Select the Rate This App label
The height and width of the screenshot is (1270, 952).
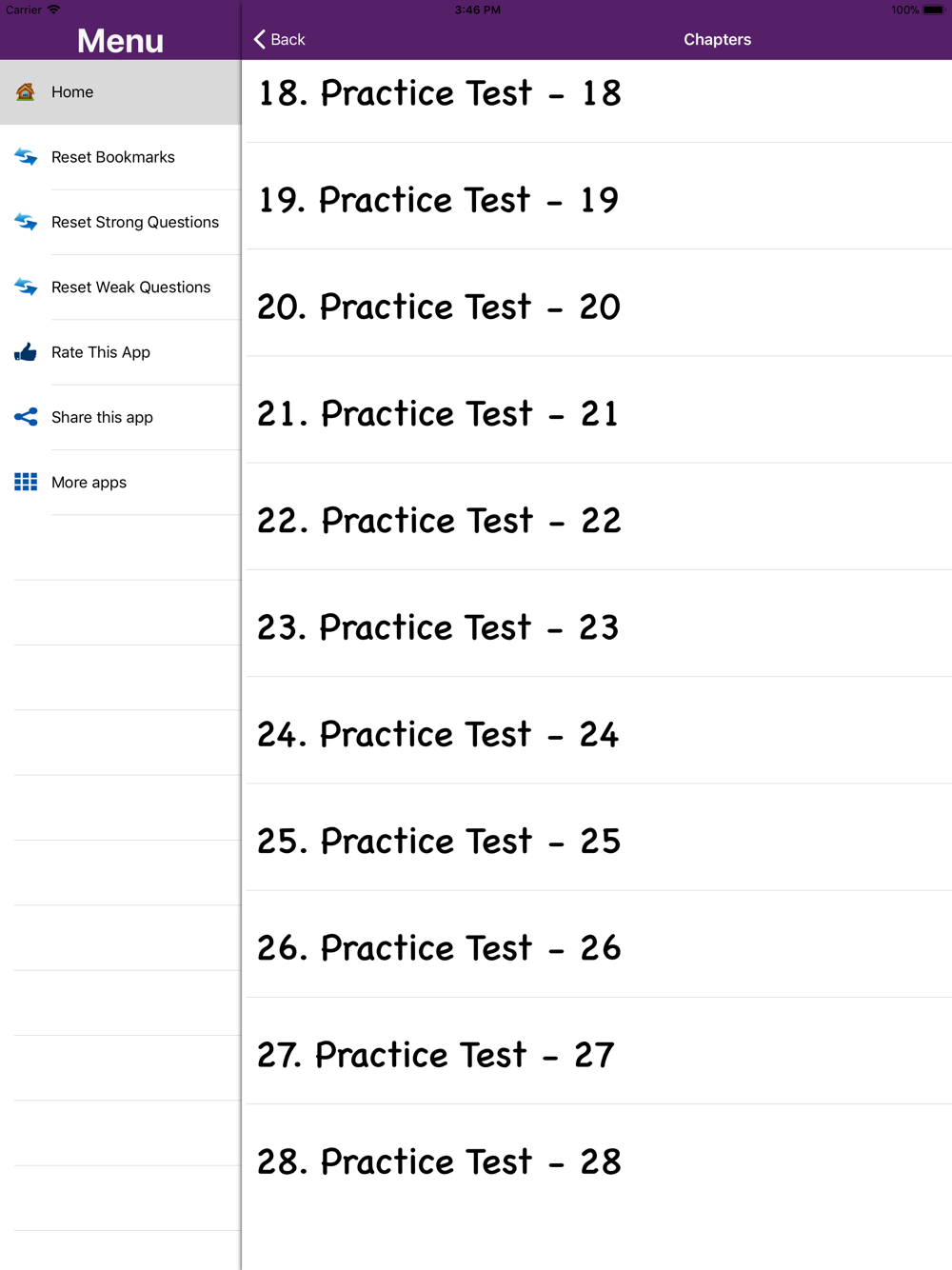pos(101,352)
